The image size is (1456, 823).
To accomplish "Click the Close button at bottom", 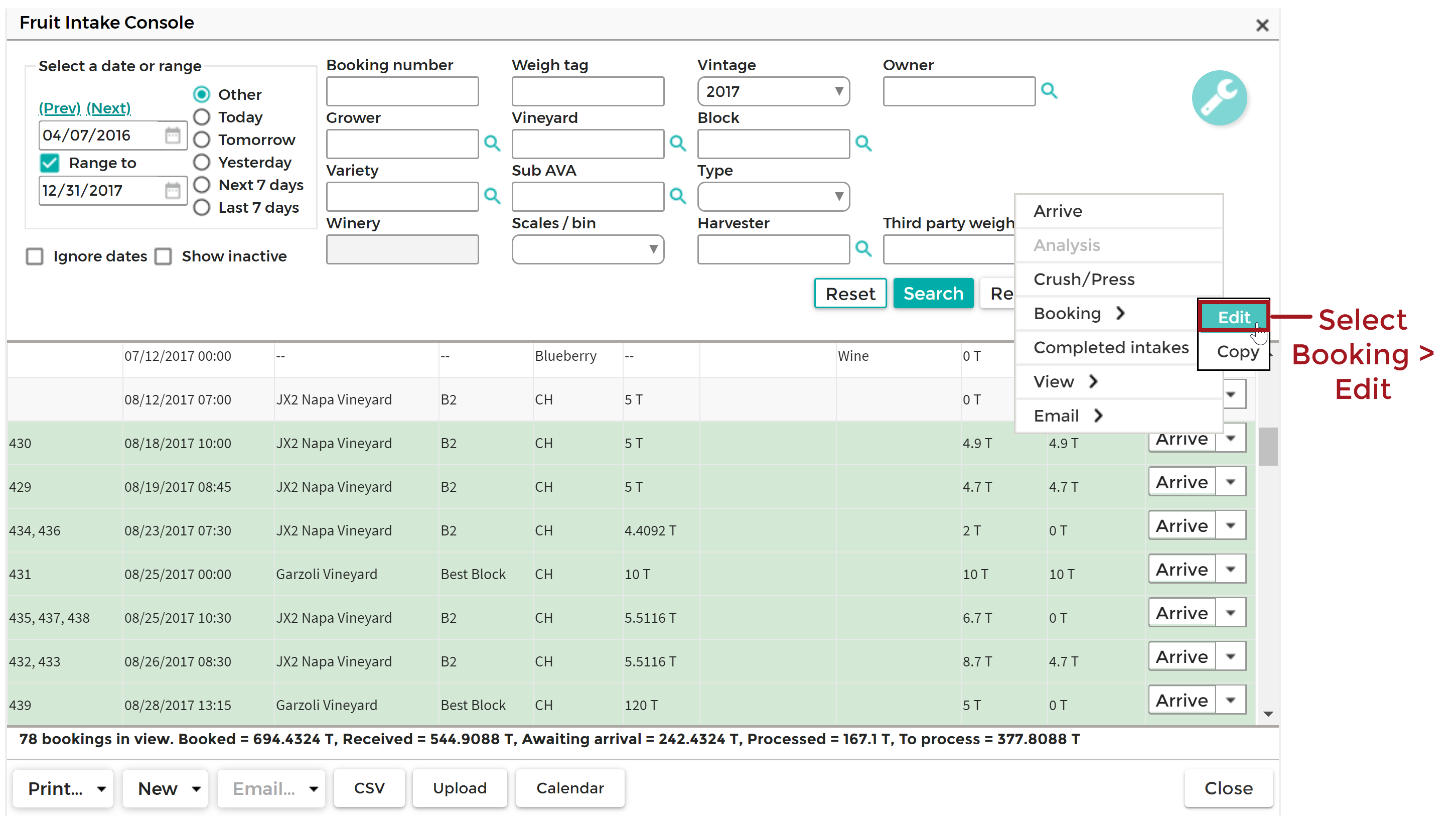I will point(1228,788).
